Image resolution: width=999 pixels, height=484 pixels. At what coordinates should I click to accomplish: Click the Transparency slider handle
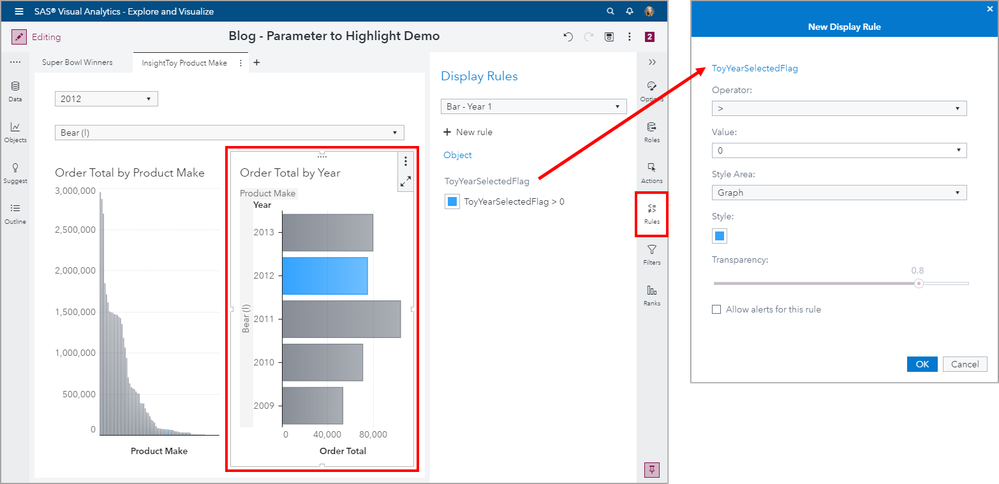[x=918, y=283]
